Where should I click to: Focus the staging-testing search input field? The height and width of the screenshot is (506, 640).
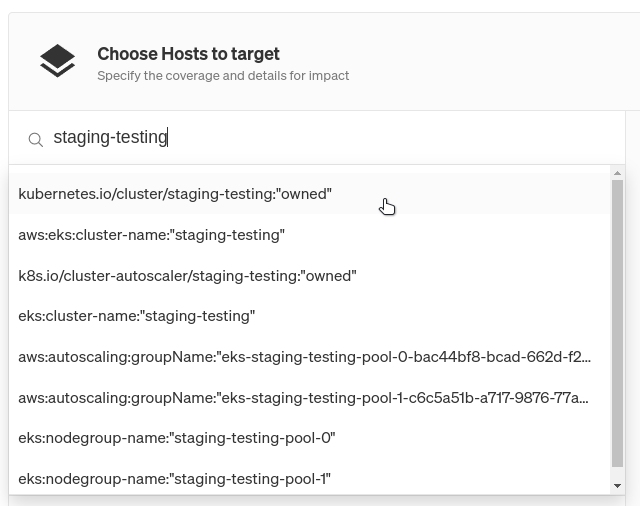[x=317, y=138]
